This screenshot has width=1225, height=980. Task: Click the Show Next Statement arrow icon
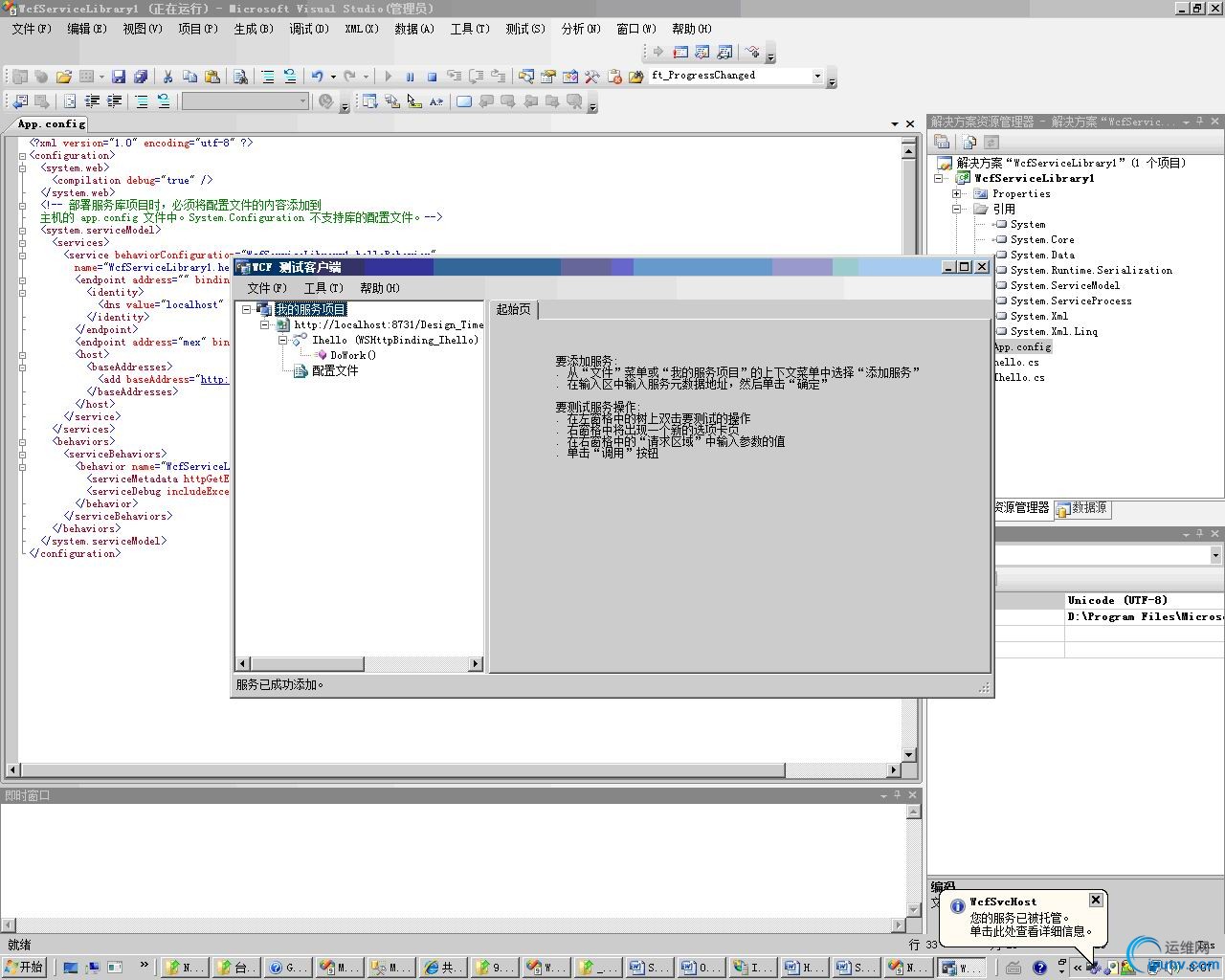658,52
